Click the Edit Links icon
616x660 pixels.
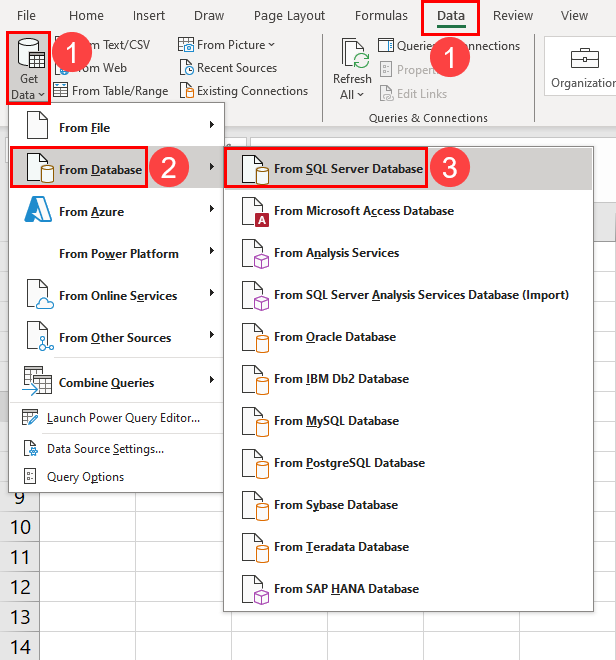click(386, 93)
